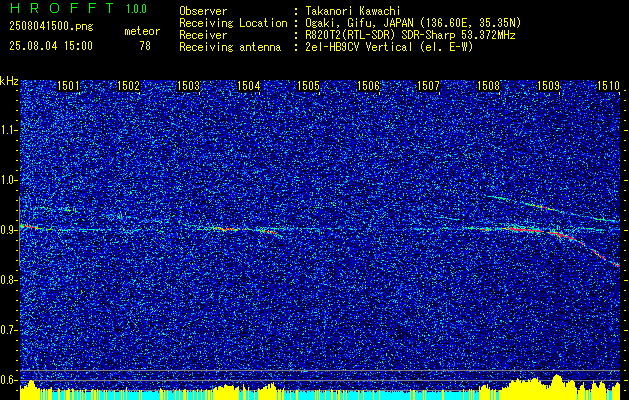Click the meteor count 78
Screen dimensions: 629x400
click(x=145, y=46)
